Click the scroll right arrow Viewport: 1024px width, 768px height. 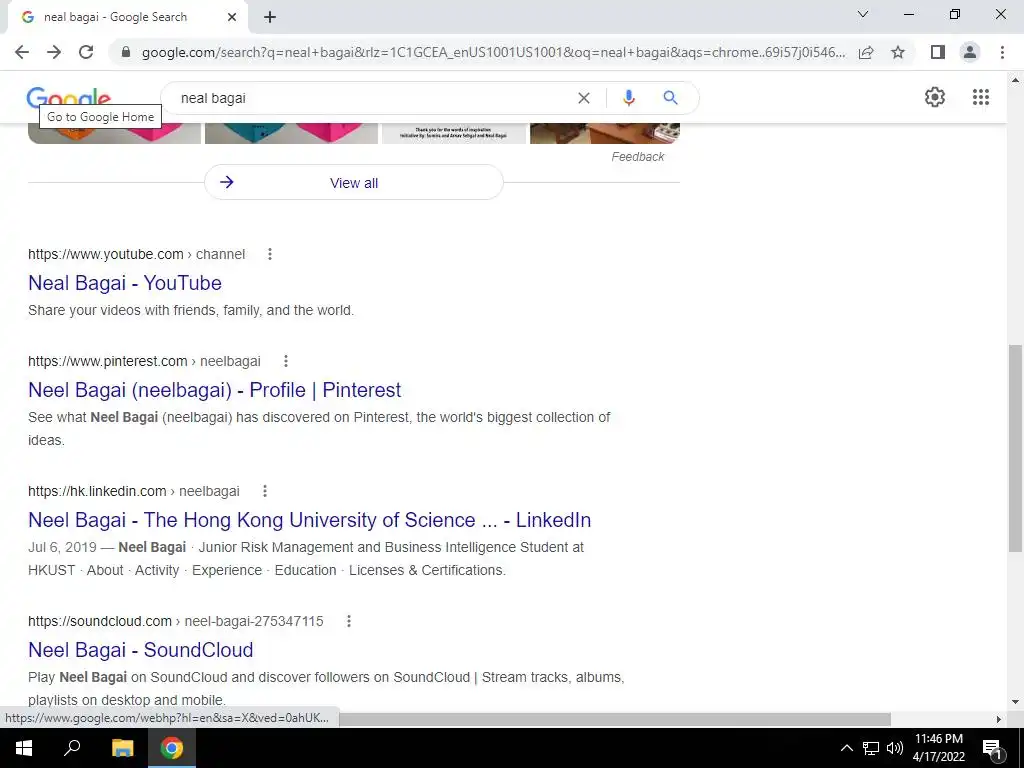[998, 719]
